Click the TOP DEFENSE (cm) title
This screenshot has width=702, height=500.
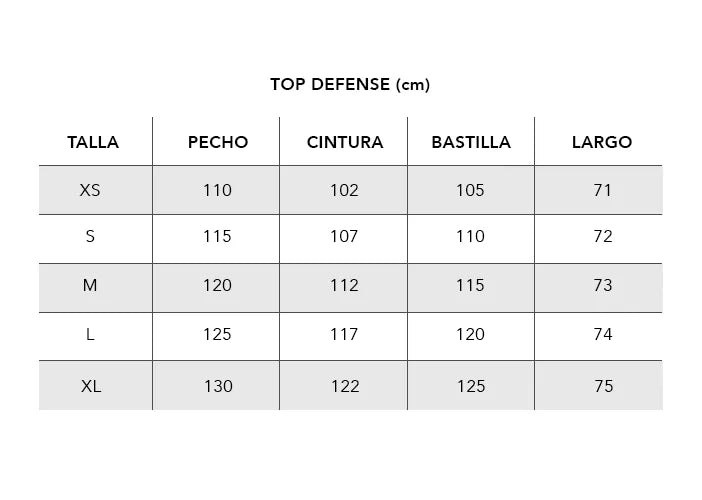[x=349, y=84]
